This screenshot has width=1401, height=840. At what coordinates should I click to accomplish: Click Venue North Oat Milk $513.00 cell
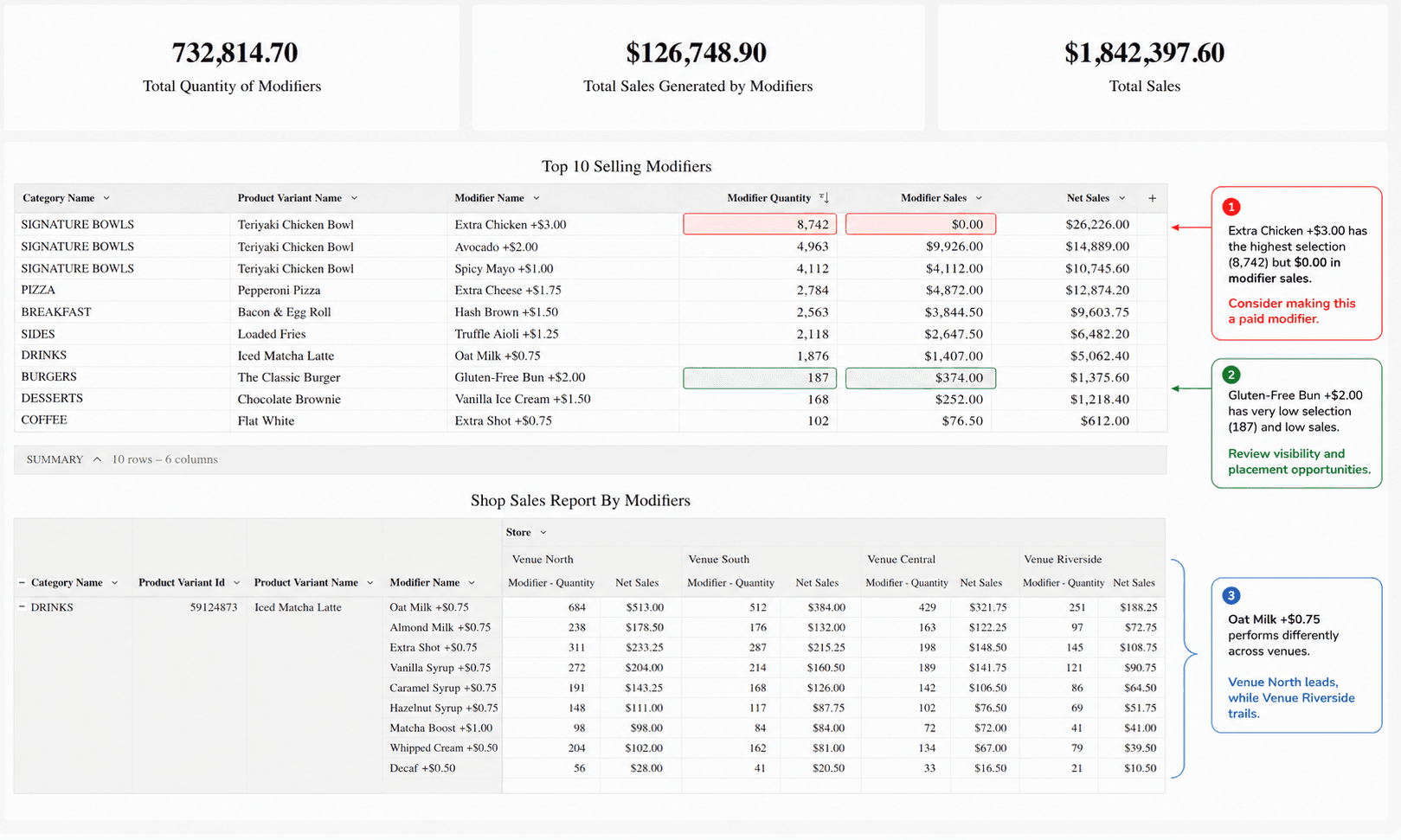645,607
